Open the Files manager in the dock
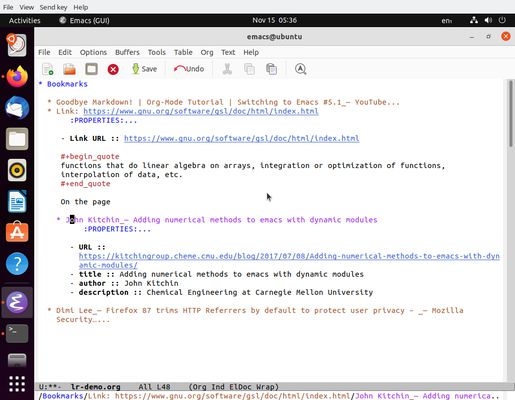Screen dimensions: 515x400 click(17, 139)
